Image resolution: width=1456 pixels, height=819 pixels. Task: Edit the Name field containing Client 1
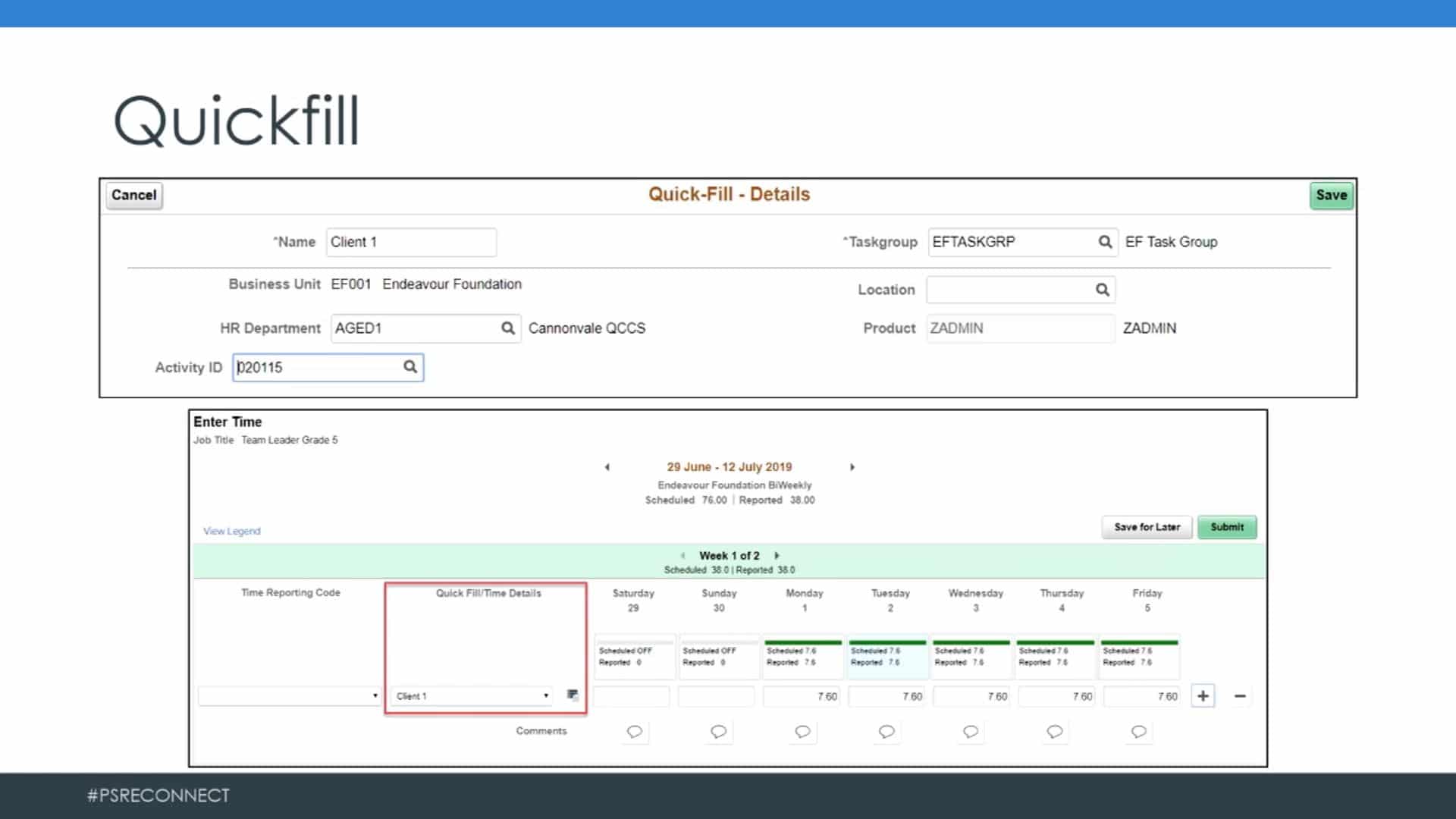[x=411, y=242]
